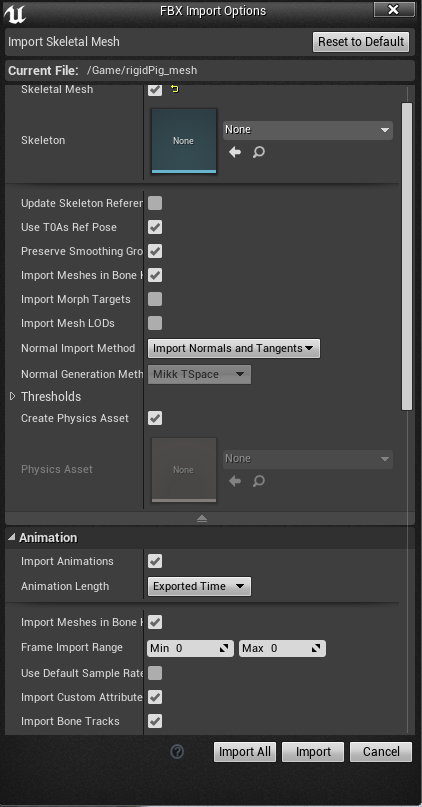
Task: Disable Import Animations checkbox
Action: [x=155, y=561]
